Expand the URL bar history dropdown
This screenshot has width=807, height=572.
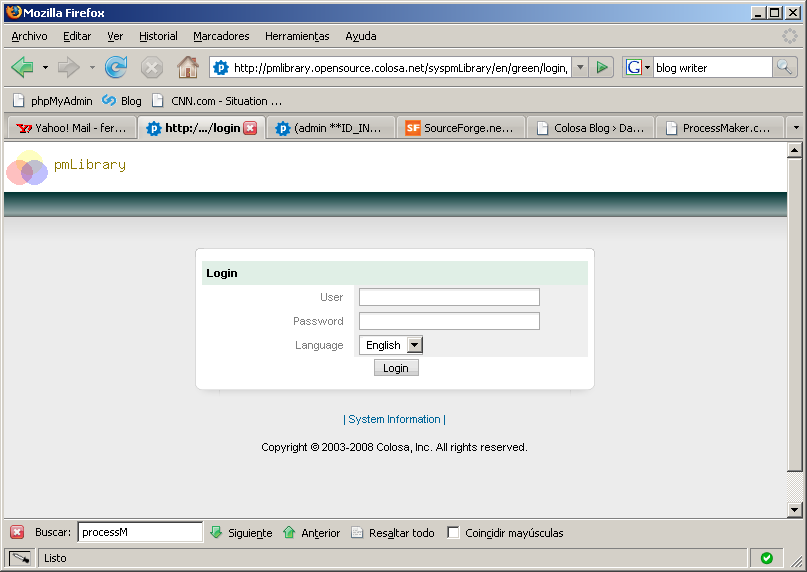580,67
